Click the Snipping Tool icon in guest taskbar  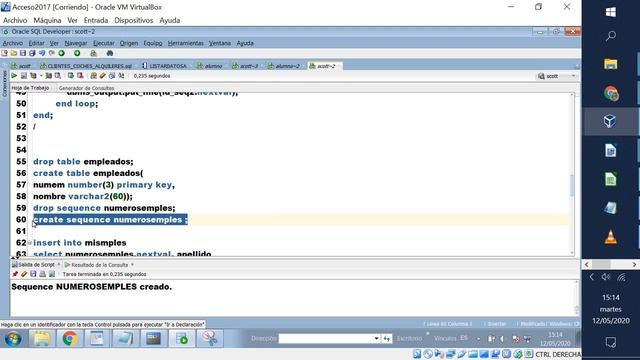click(210, 339)
